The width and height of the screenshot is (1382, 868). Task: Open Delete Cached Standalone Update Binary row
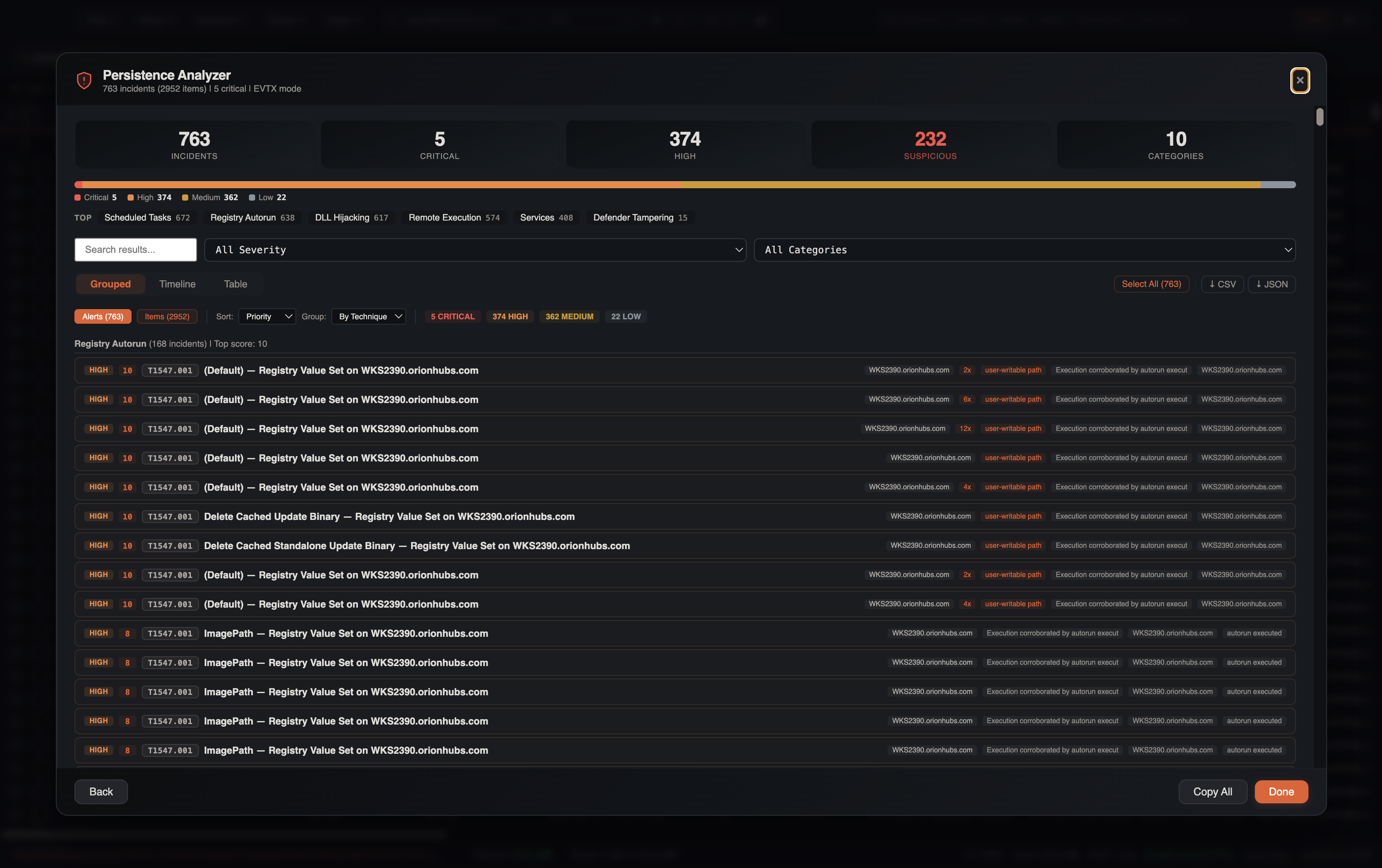pos(685,546)
